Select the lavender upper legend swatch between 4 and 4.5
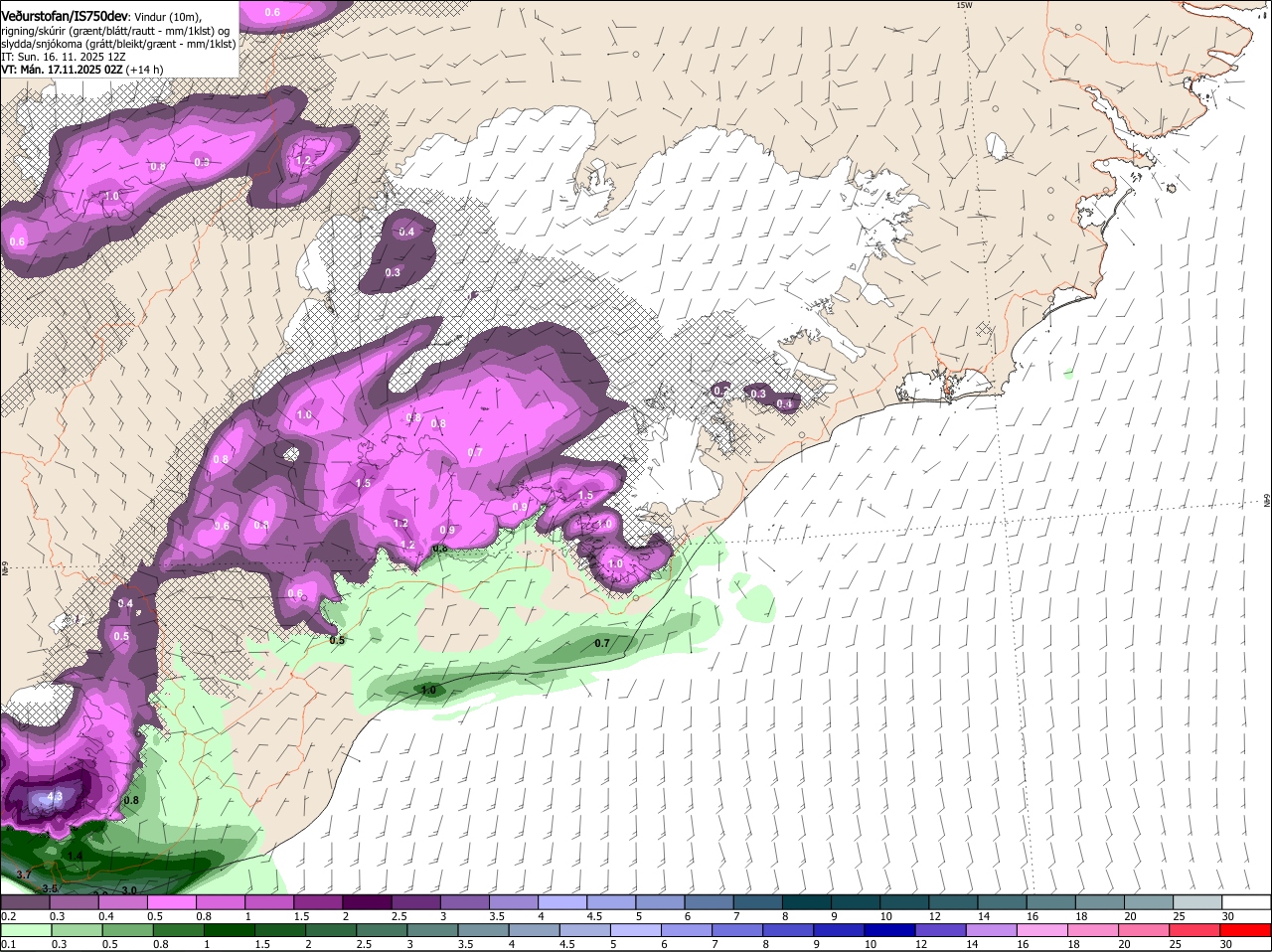This screenshot has height=952, width=1272. click(x=562, y=902)
